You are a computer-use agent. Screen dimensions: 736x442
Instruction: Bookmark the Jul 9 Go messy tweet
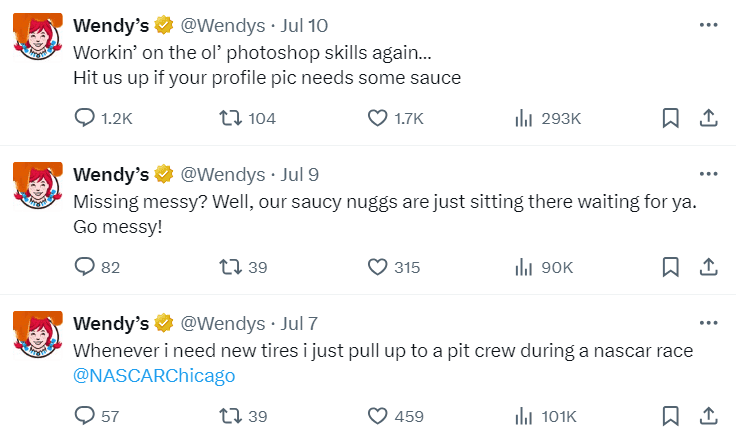[x=670, y=267]
